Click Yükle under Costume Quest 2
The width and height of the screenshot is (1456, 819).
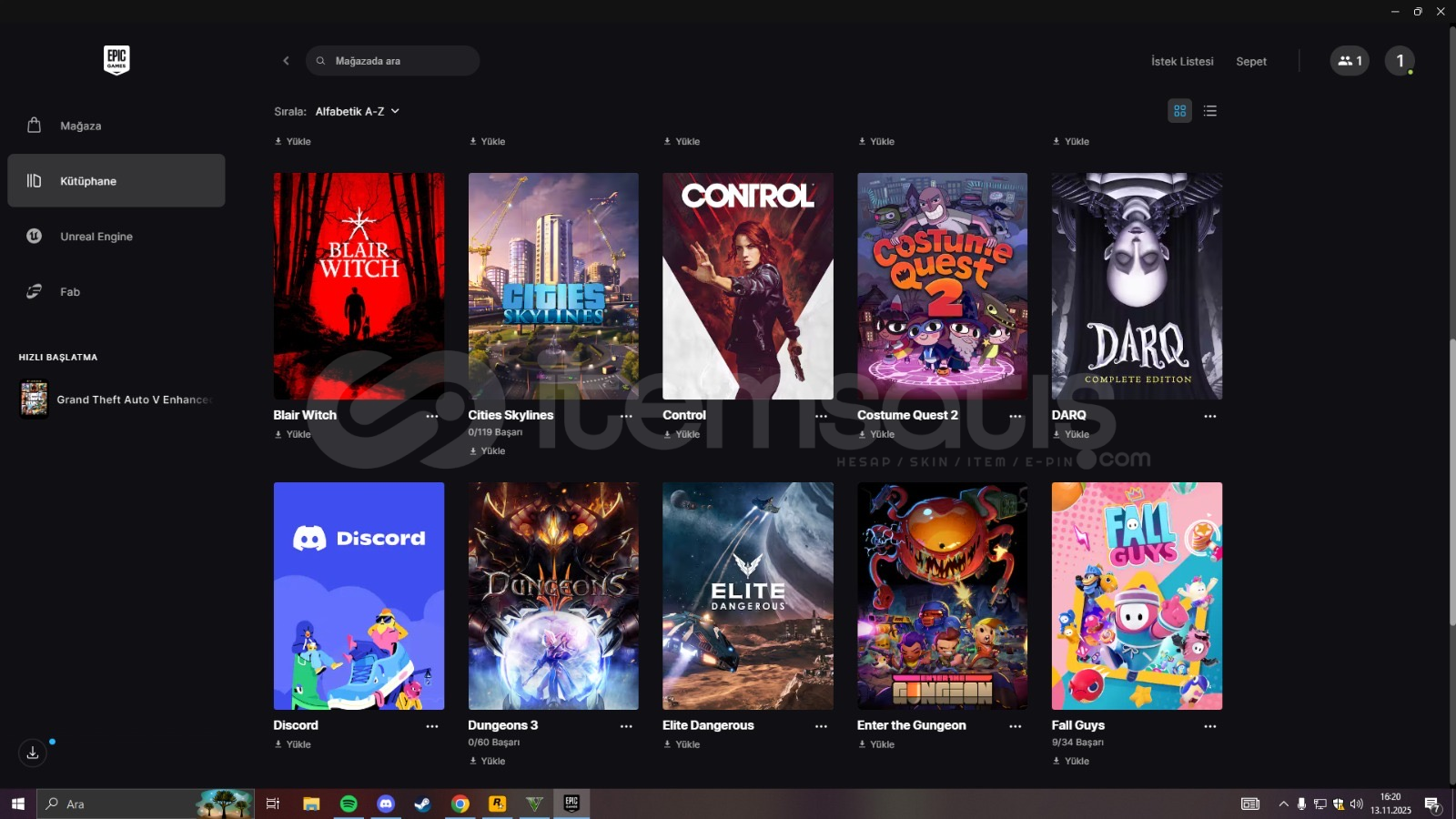pyautogui.click(x=876, y=434)
